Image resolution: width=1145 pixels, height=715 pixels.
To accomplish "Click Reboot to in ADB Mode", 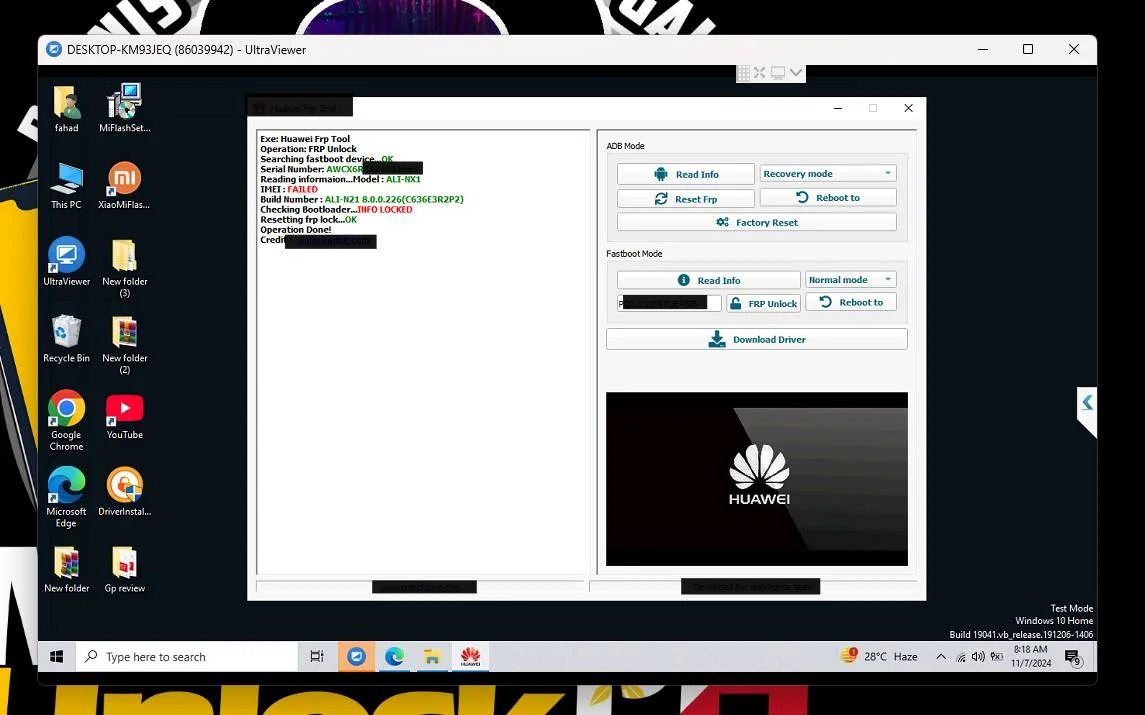I will (x=828, y=197).
